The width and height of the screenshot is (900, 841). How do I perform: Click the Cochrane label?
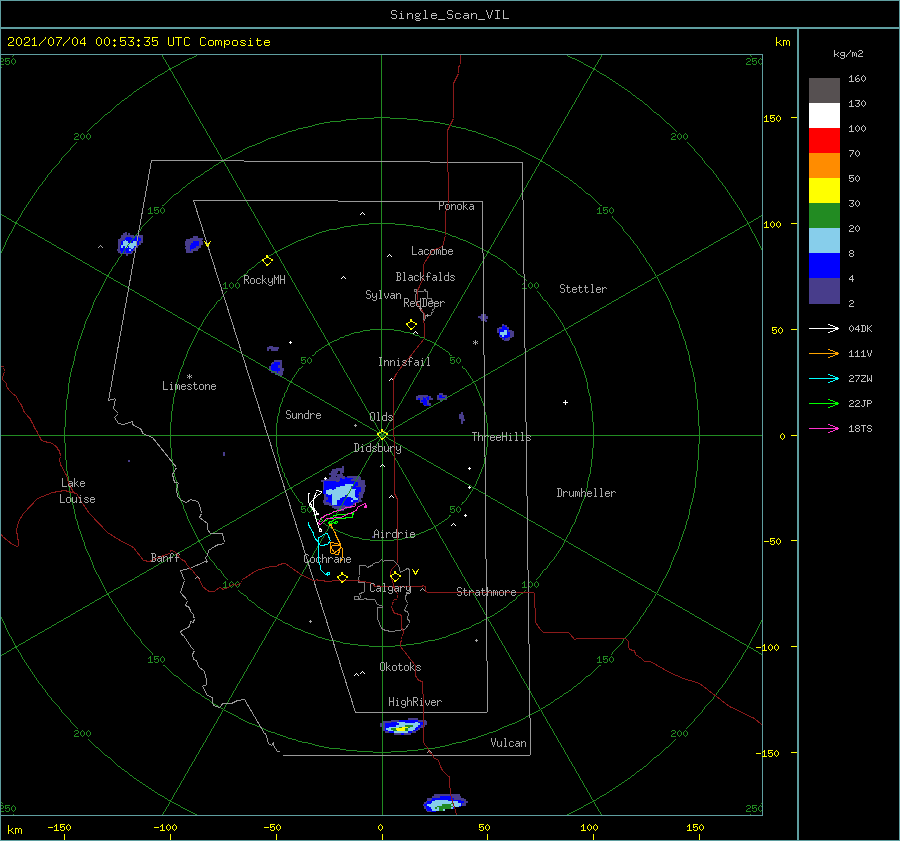[x=327, y=559]
